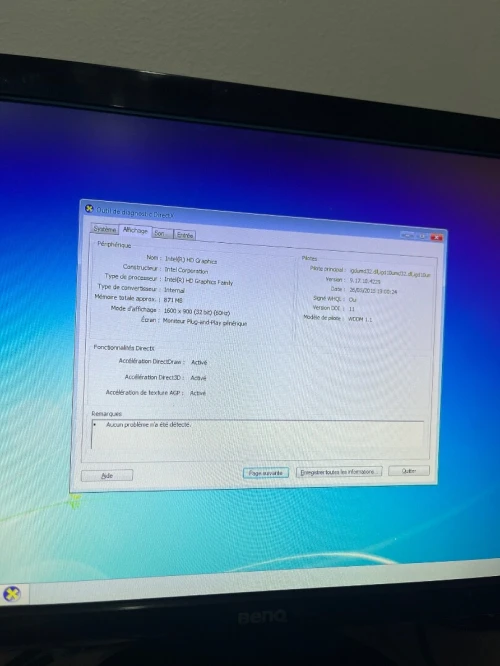Click the DirectX icon in title bar
Screen dimensions: 500x666
(89, 209)
